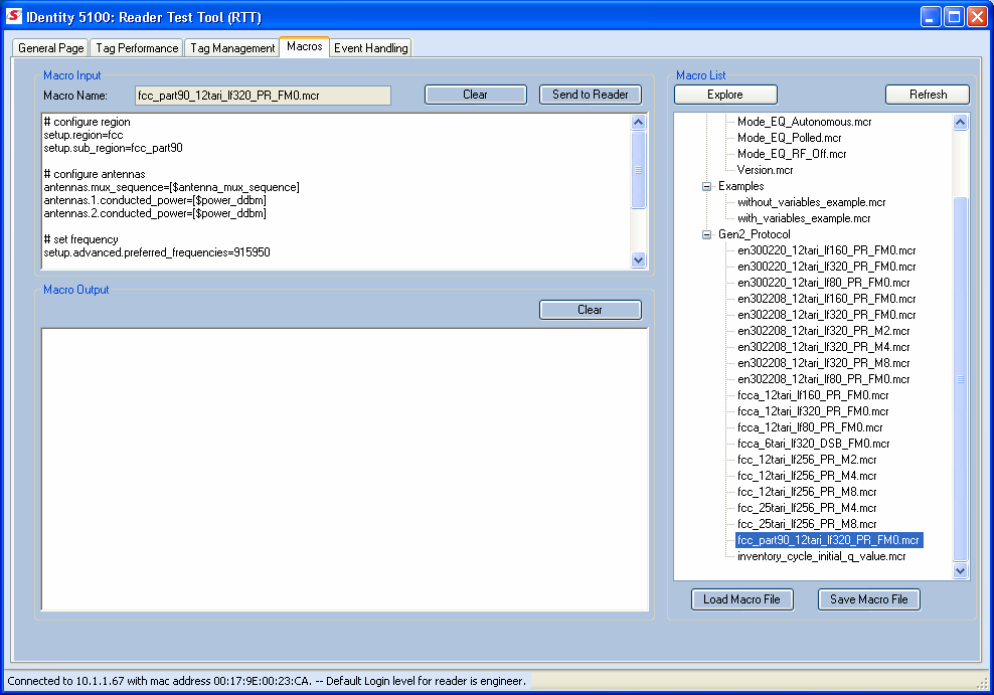
Task: Click the Explore button
Action: click(725, 94)
